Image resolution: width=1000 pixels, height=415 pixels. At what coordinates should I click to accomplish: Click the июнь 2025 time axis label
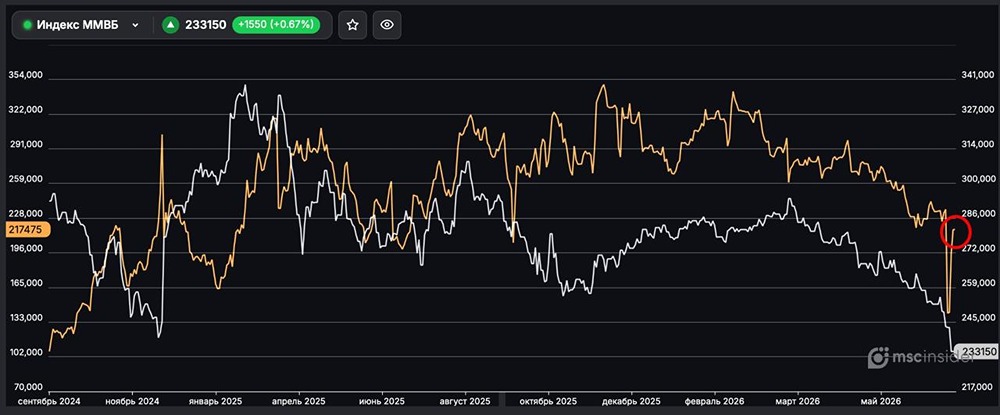[381, 402]
